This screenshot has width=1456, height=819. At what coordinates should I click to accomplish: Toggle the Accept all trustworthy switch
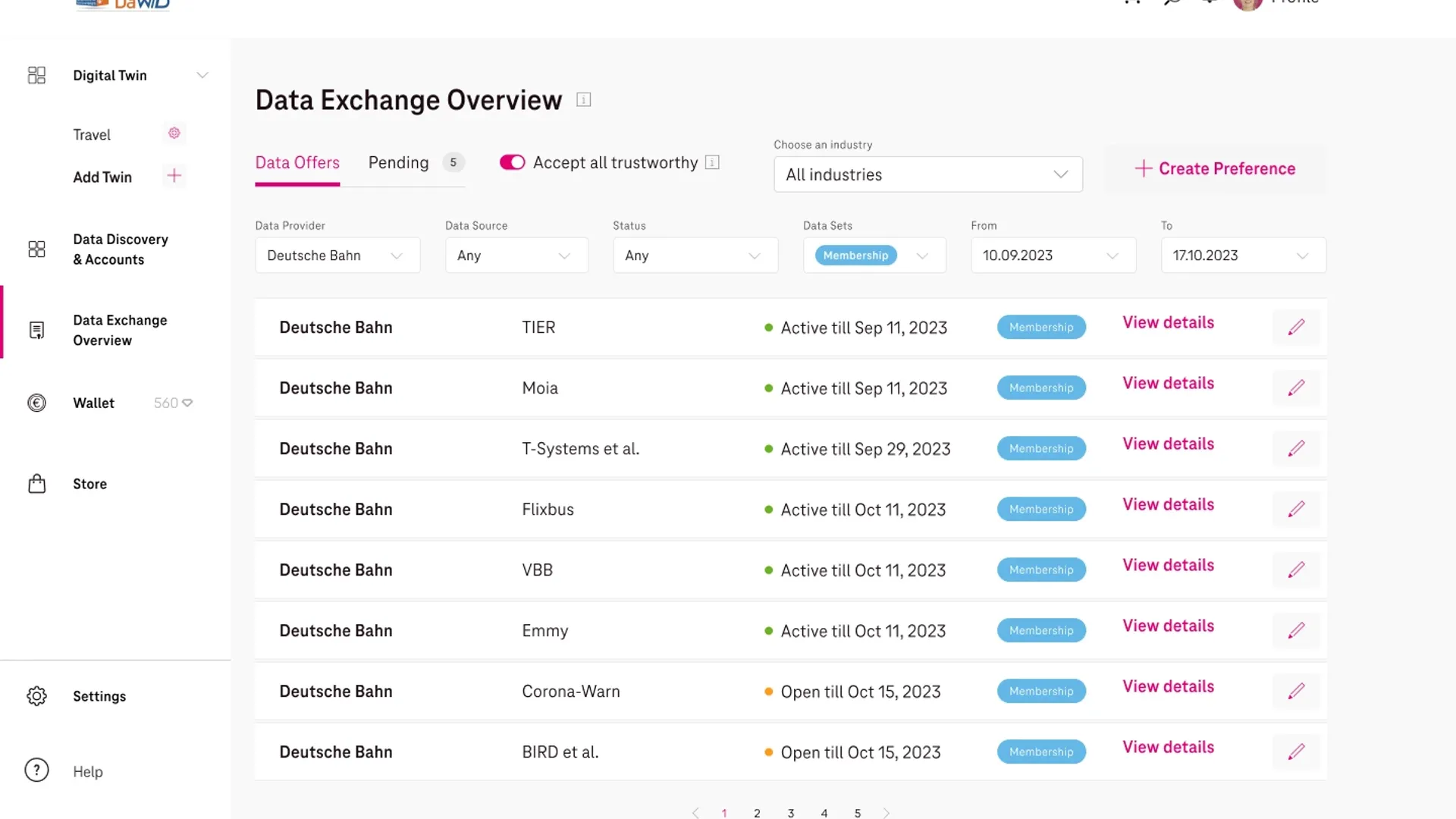point(512,162)
